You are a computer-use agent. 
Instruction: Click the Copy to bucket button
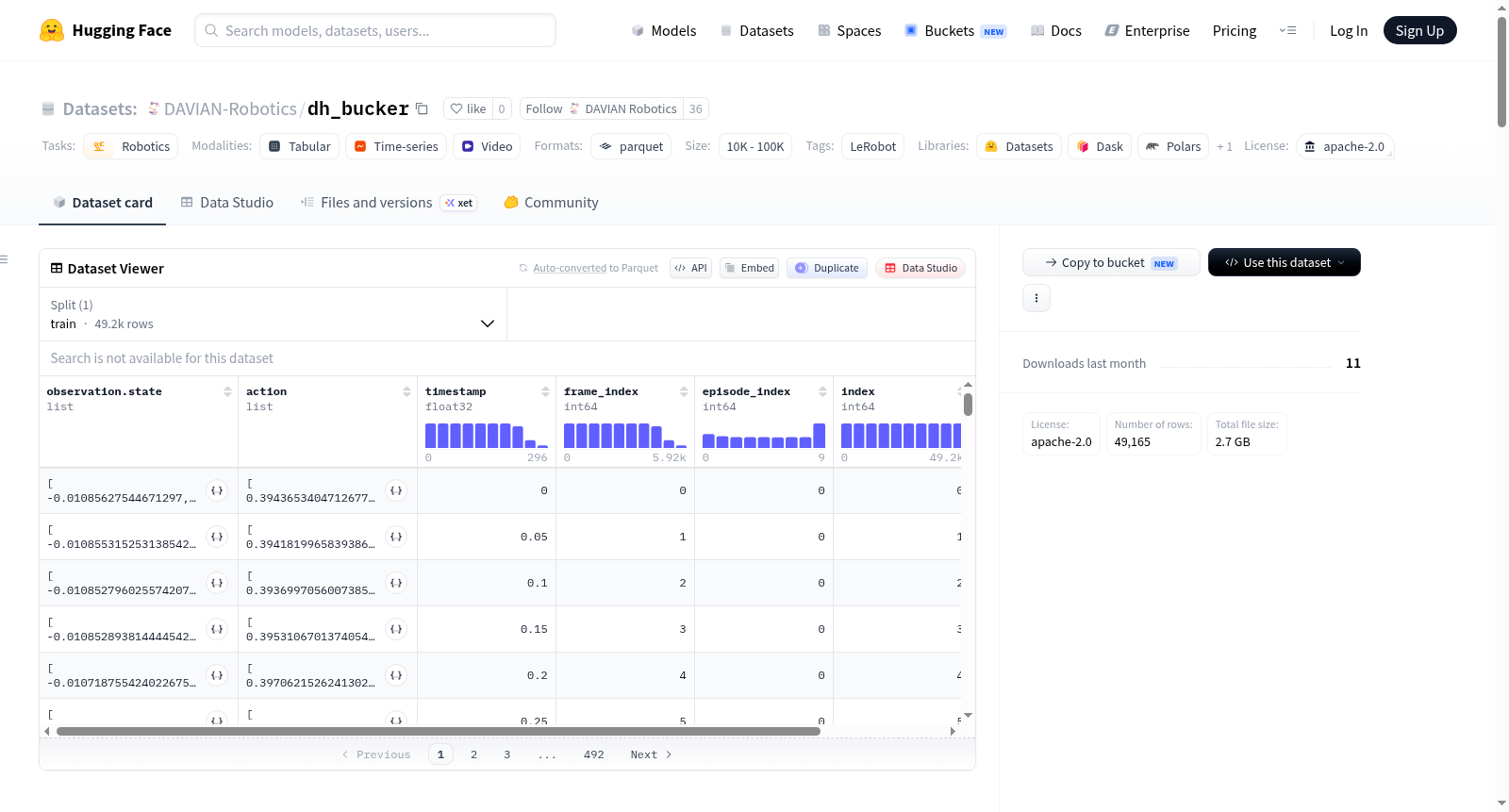tap(1111, 262)
